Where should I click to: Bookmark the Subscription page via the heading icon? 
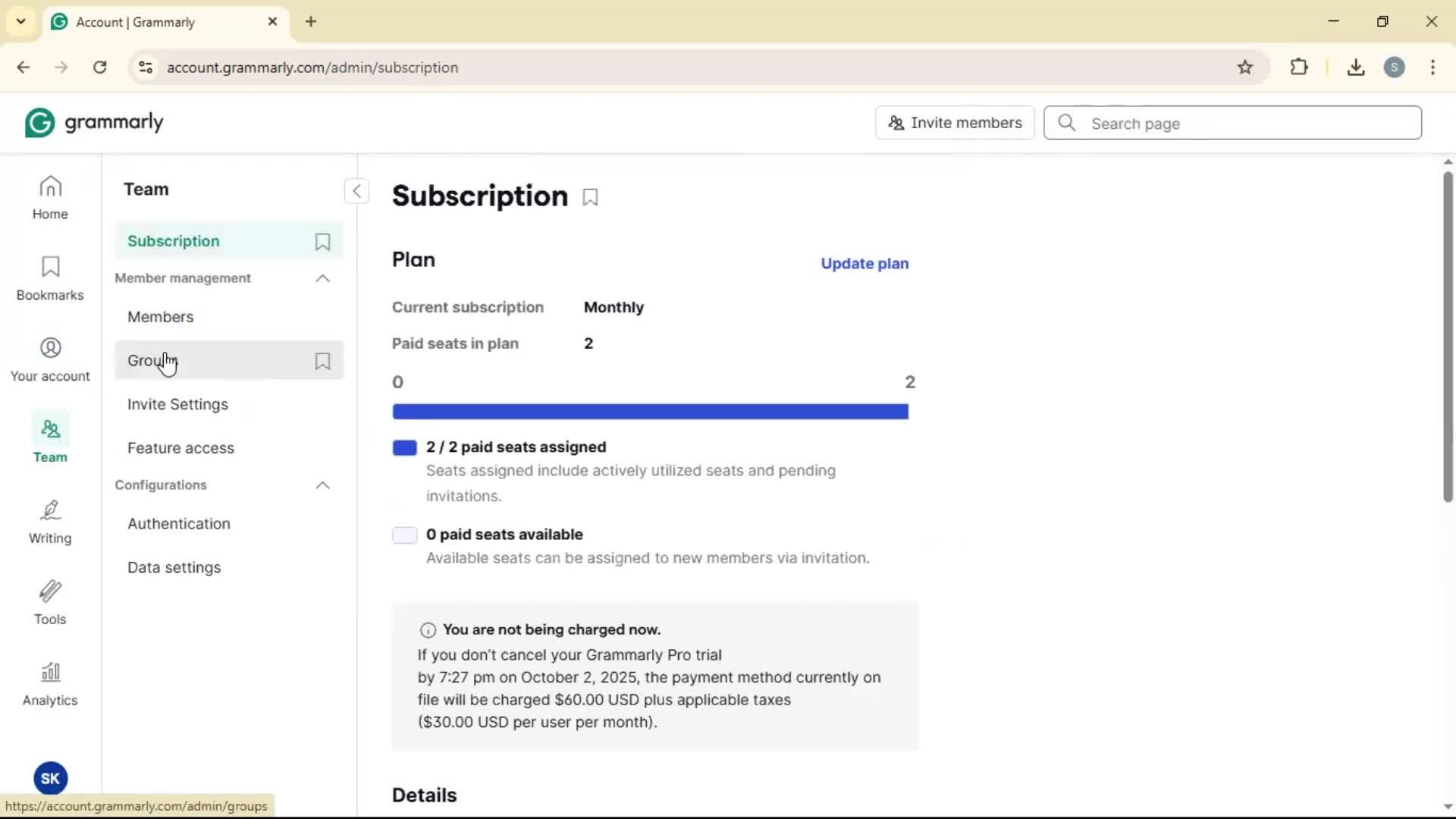590,198
